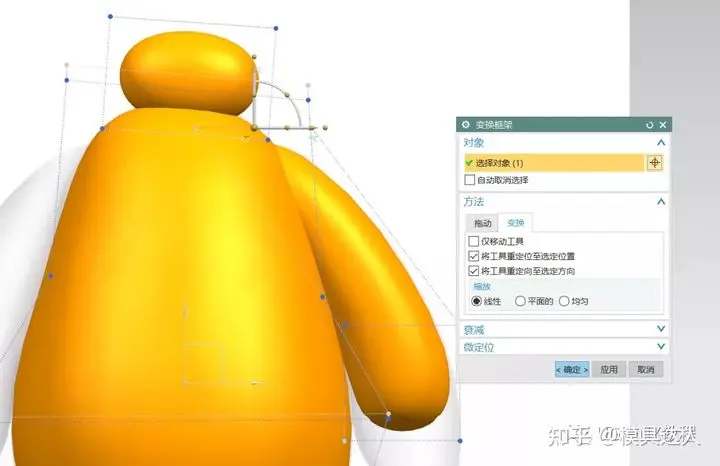Switch to the 变换 tab
Viewport: 720px width, 466px height.
(515, 223)
